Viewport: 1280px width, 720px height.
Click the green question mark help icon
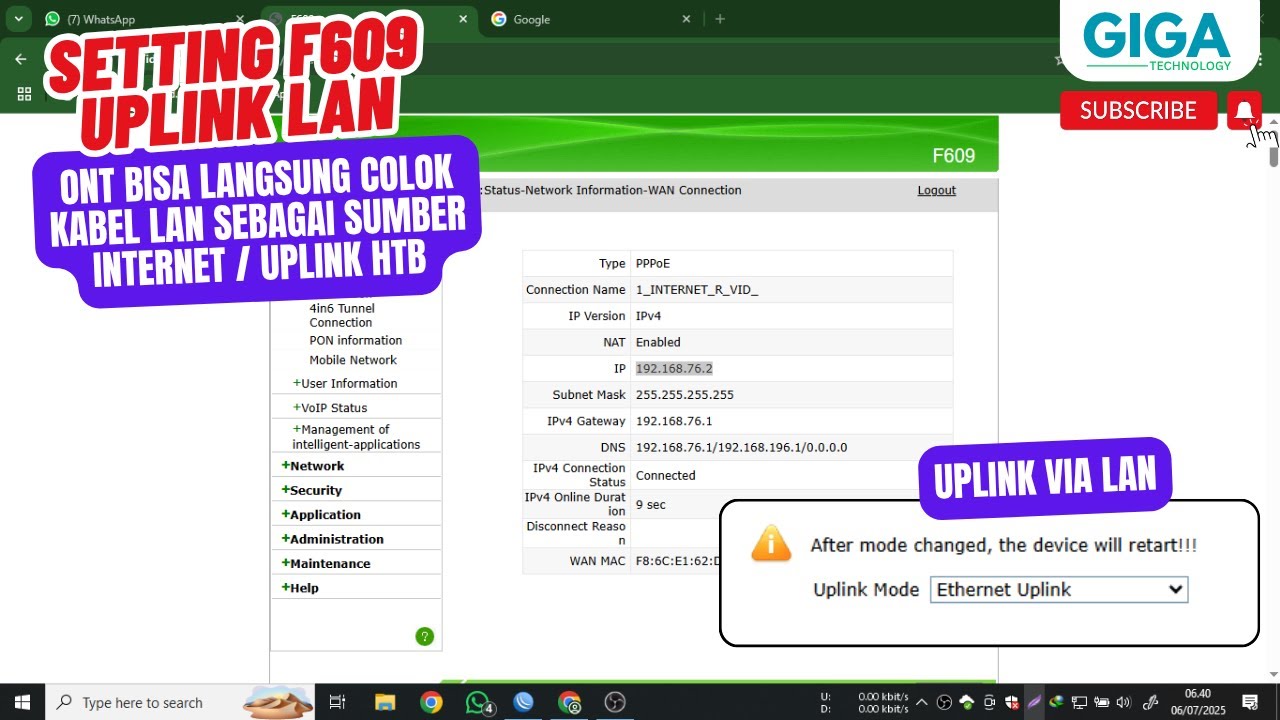(425, 636)
